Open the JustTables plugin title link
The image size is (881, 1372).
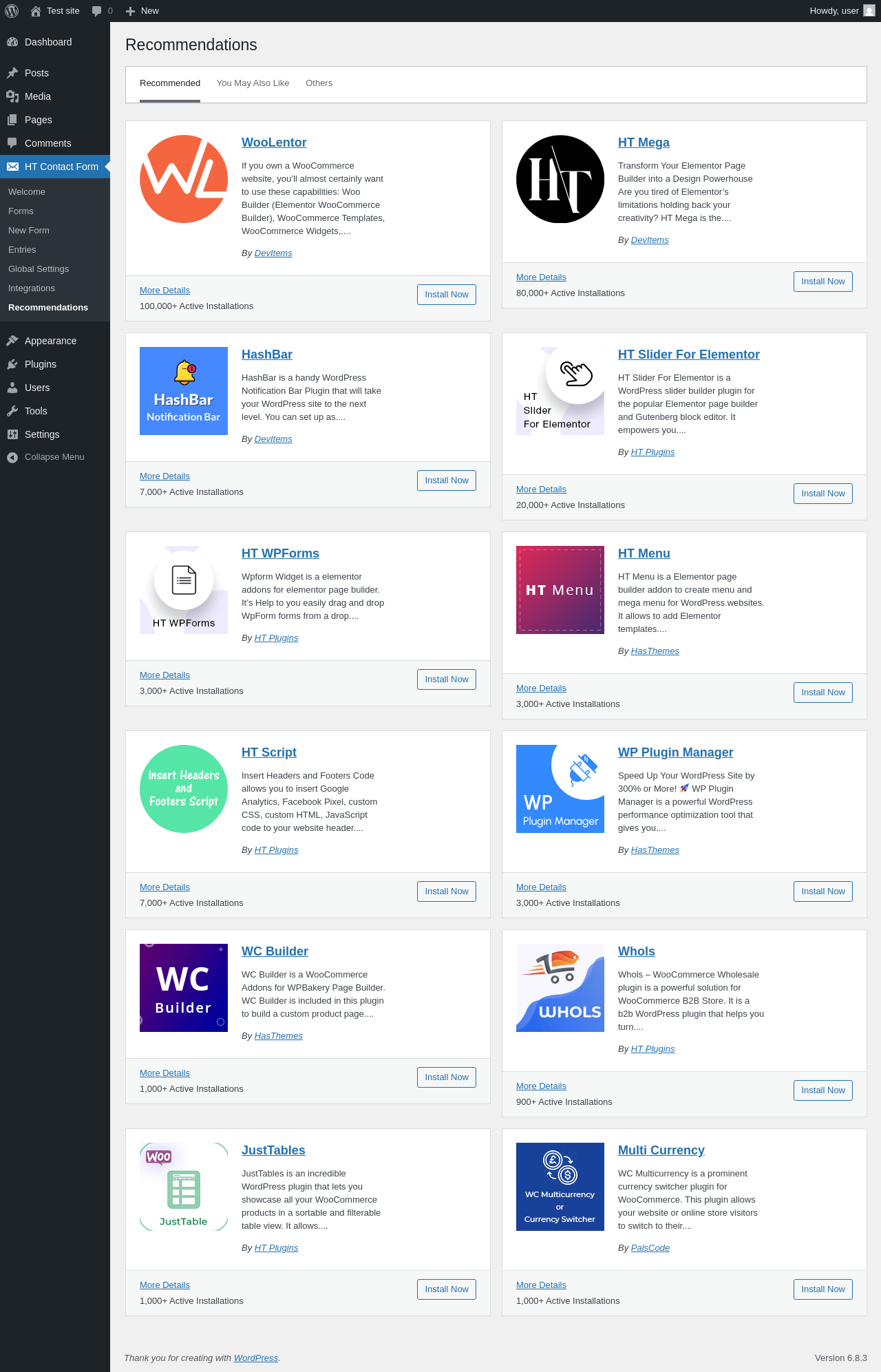[x=273, y=1150]
